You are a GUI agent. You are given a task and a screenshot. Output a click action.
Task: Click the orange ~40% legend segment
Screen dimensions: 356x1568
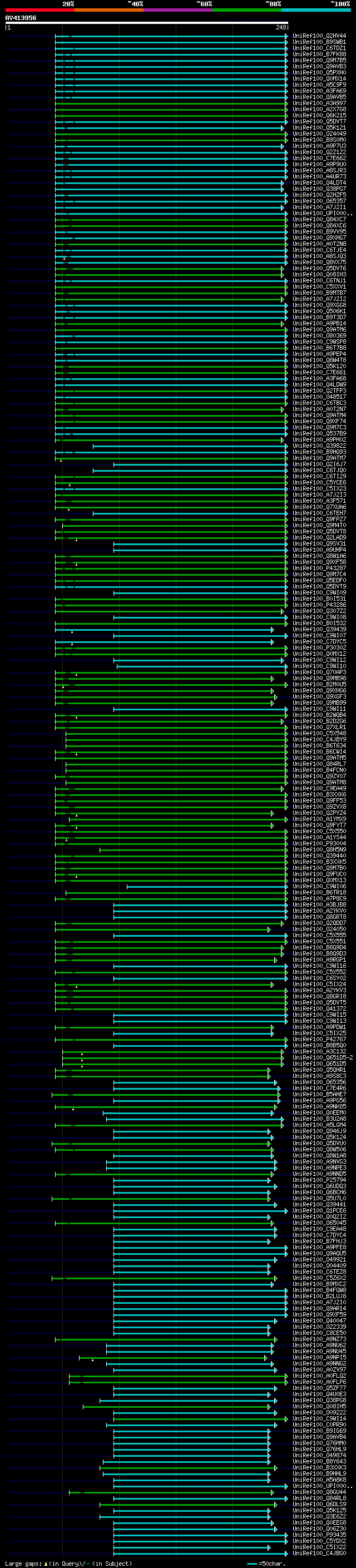(x=109, y=10)
